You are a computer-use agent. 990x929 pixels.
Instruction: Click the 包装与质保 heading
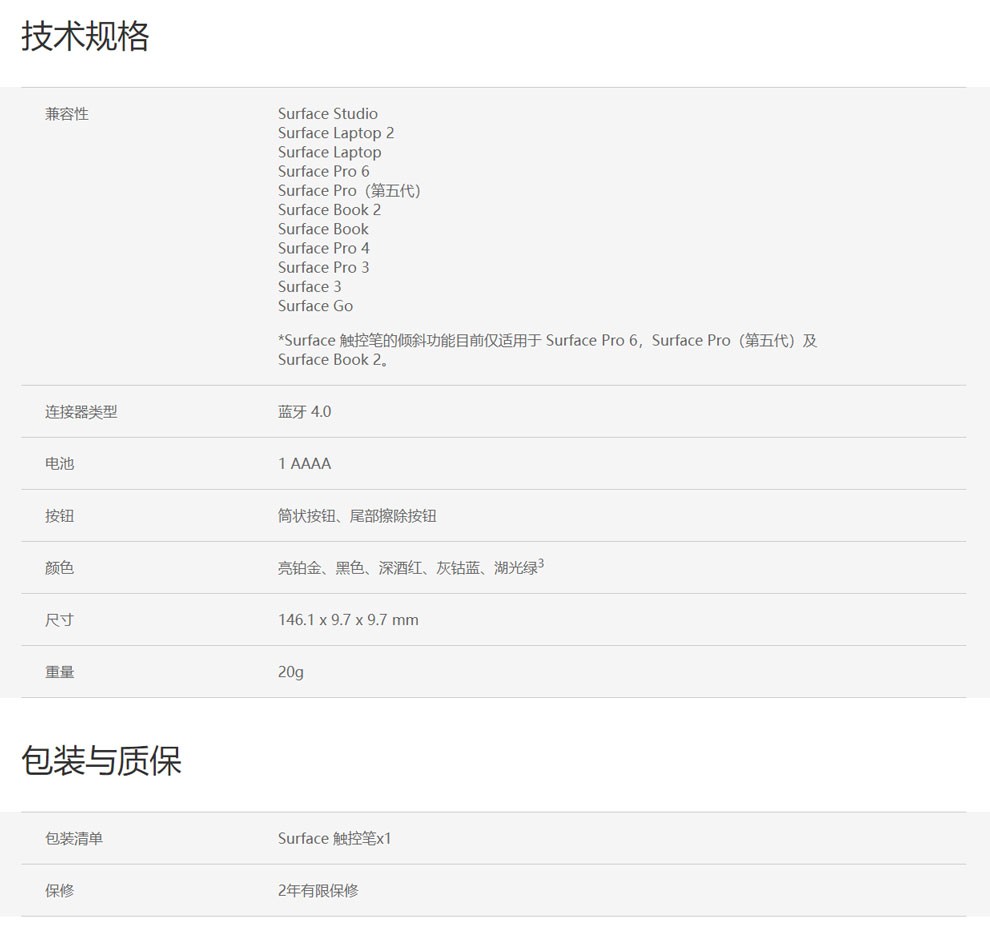click(102, 760)
